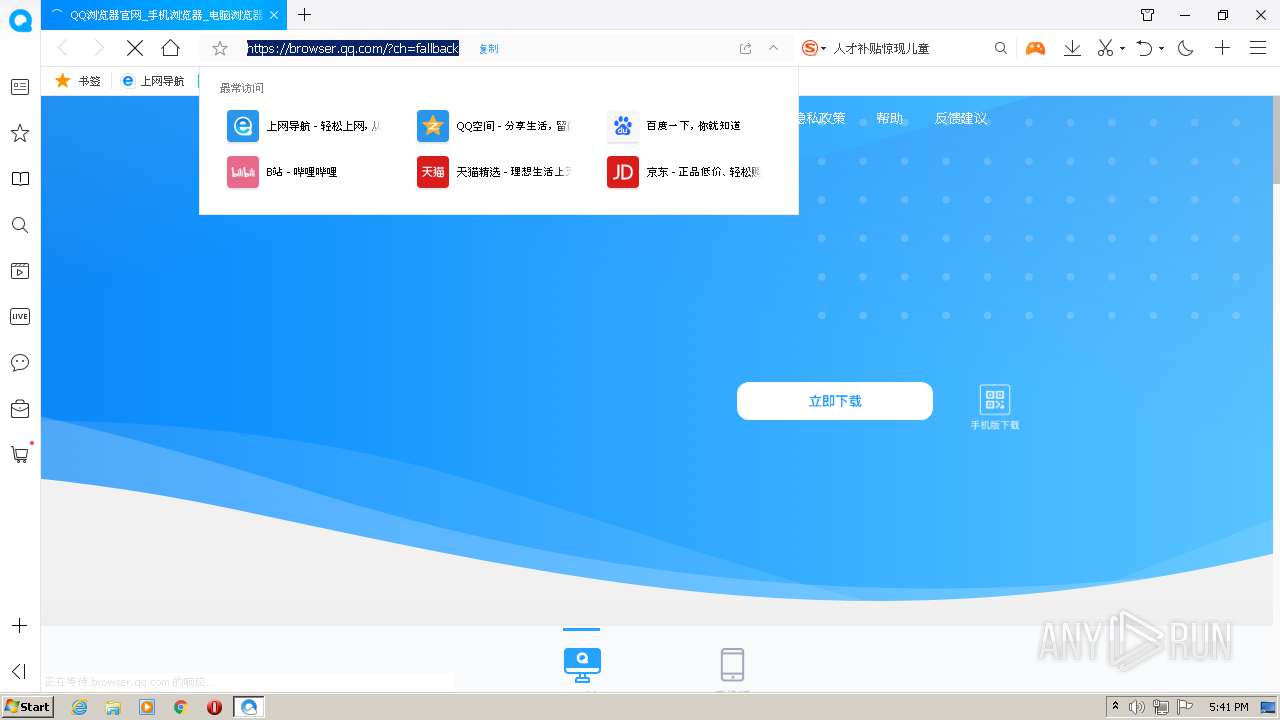This screenshot has height=720, width=1280.
Task: Open Chrome from the taskbar
Action: coord(180,707)
